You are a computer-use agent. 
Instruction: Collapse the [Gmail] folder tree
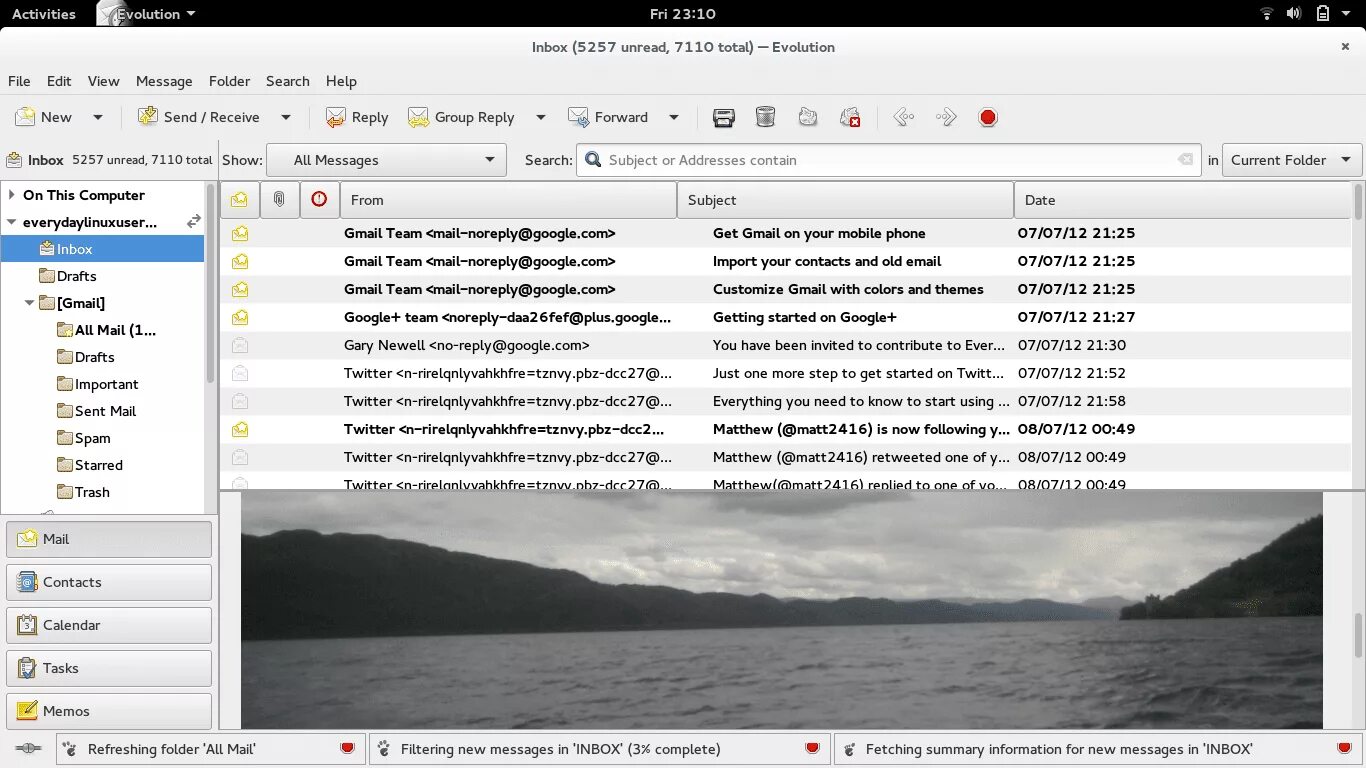(30, 303)
